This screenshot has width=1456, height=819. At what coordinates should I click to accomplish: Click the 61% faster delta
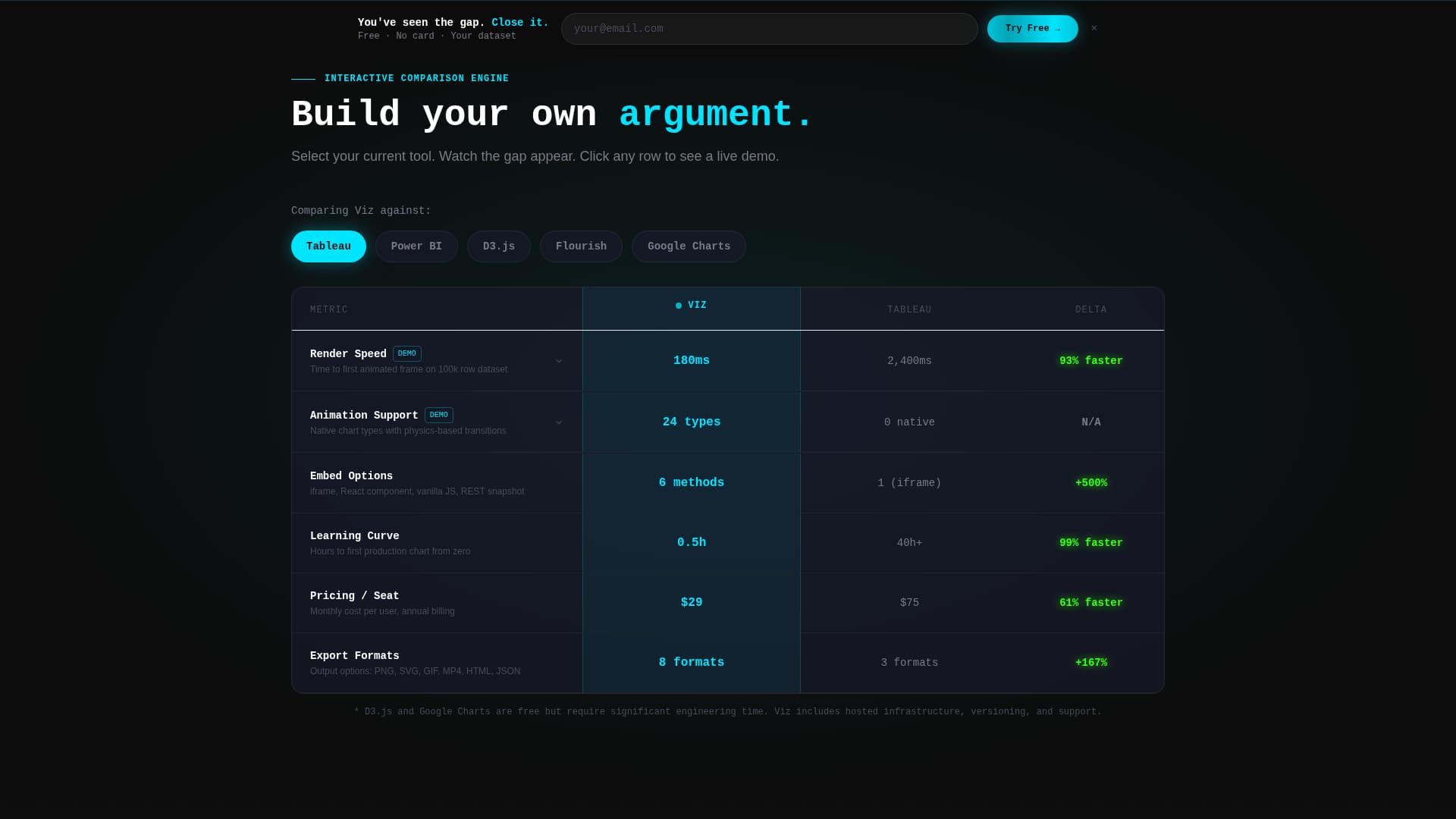pos(1090,603)
